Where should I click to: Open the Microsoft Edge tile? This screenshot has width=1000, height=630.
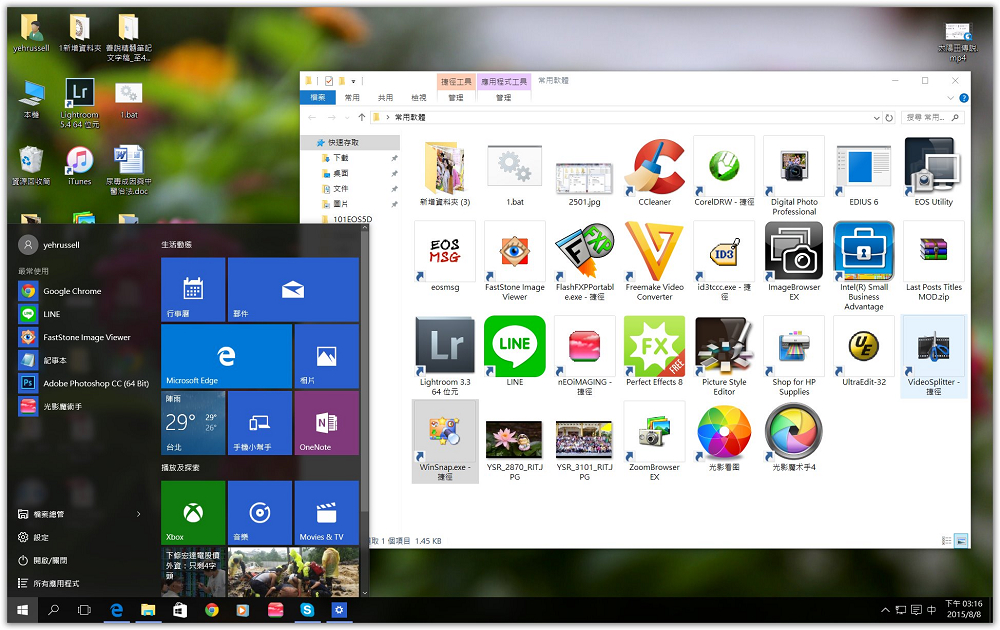[x=226, y=356]
